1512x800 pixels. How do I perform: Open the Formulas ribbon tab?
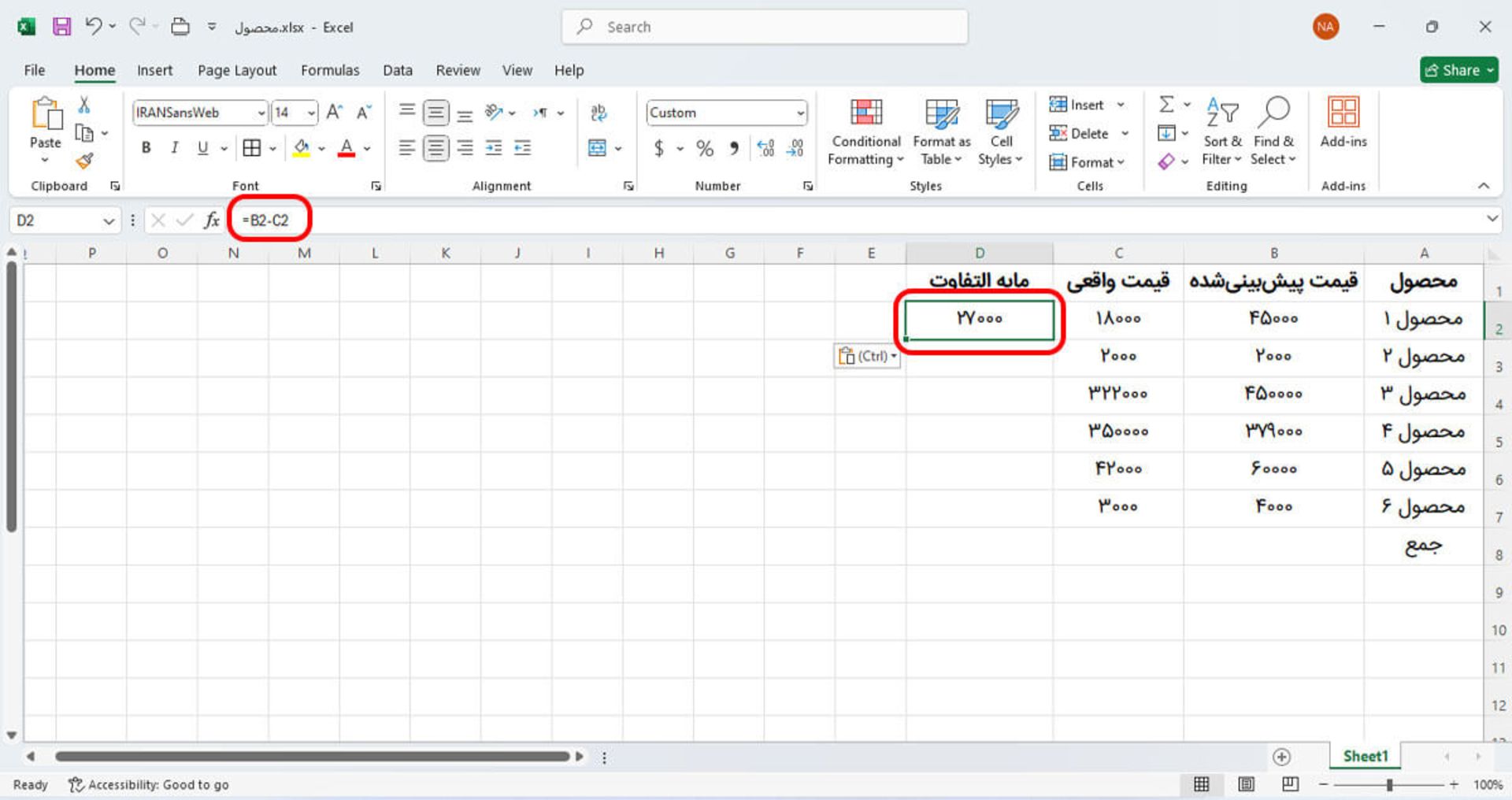tap(329, 70)
